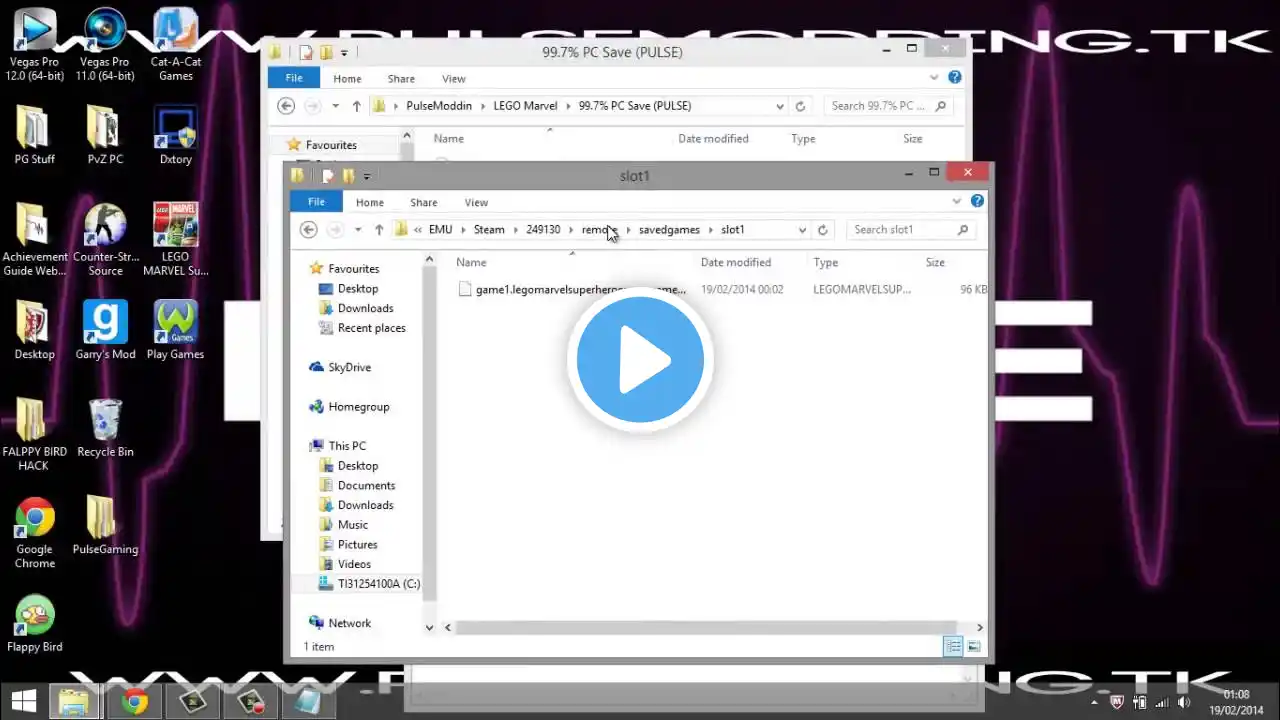Navigate to savedgames in the address path
Viewport: 1280px width, 720px height.
(x=669, y=230)
